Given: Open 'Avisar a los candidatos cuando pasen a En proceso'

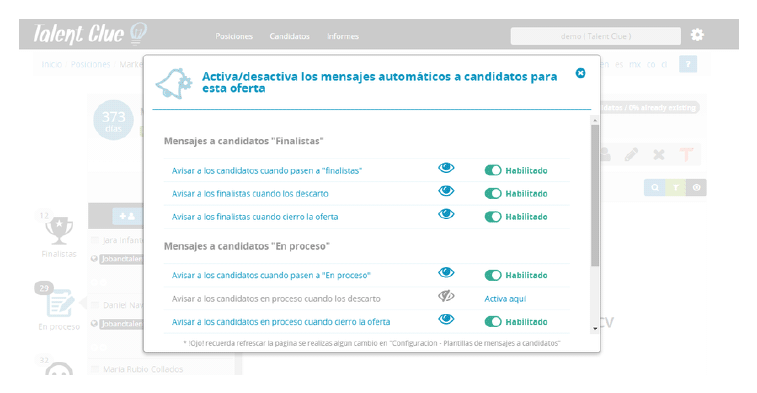Looking at the screenshot, I should pyautogui.click(x=271, y=275).
